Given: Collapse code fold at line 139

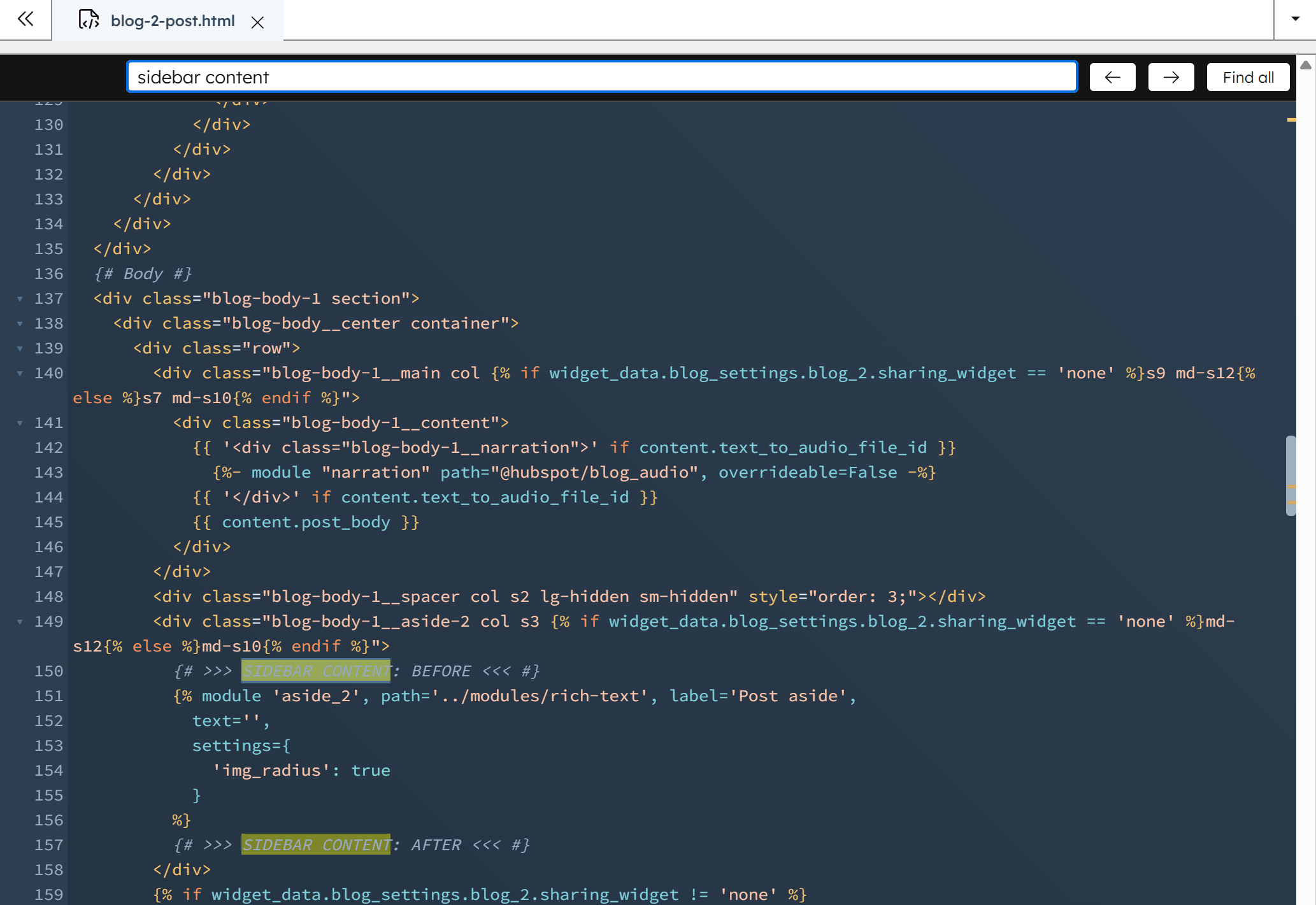Looking at the screenshot, I should click(x=20, y=348).
